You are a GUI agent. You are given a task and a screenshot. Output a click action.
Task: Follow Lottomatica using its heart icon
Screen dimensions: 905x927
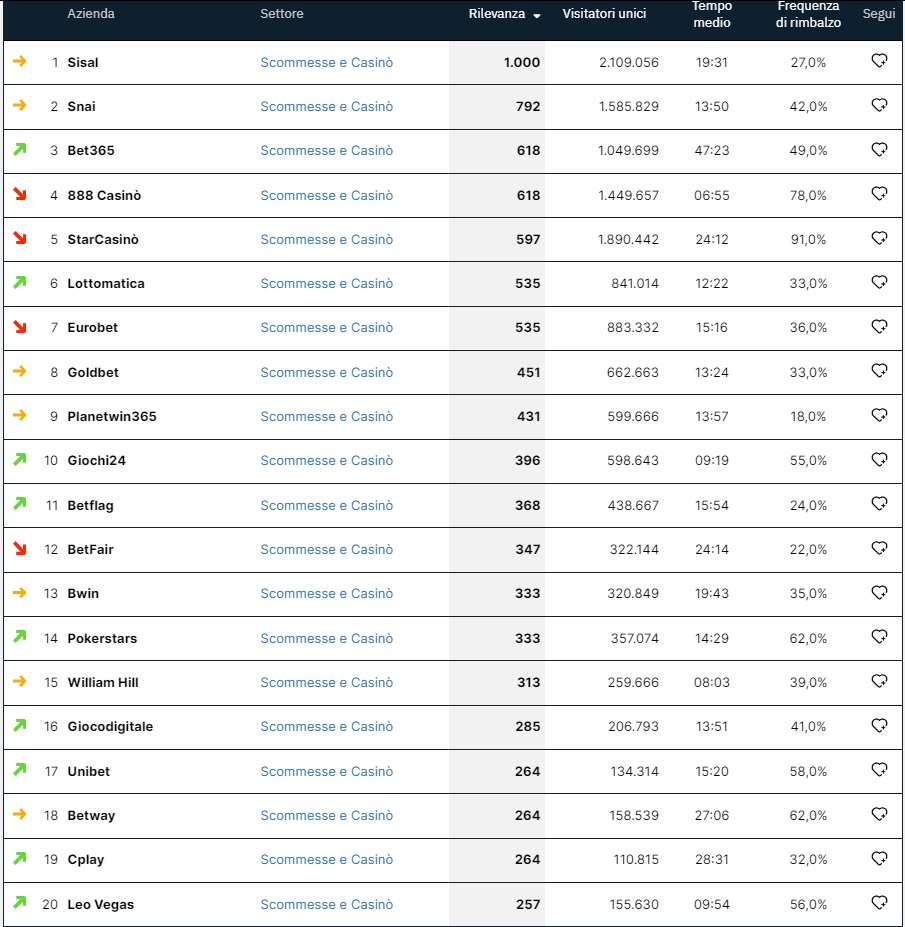click(x=880, y=282)
